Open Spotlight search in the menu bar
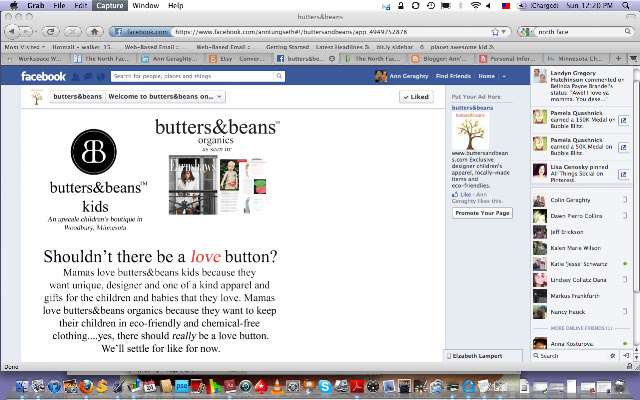This screenshot has height=400, width=640. point(625,5)
